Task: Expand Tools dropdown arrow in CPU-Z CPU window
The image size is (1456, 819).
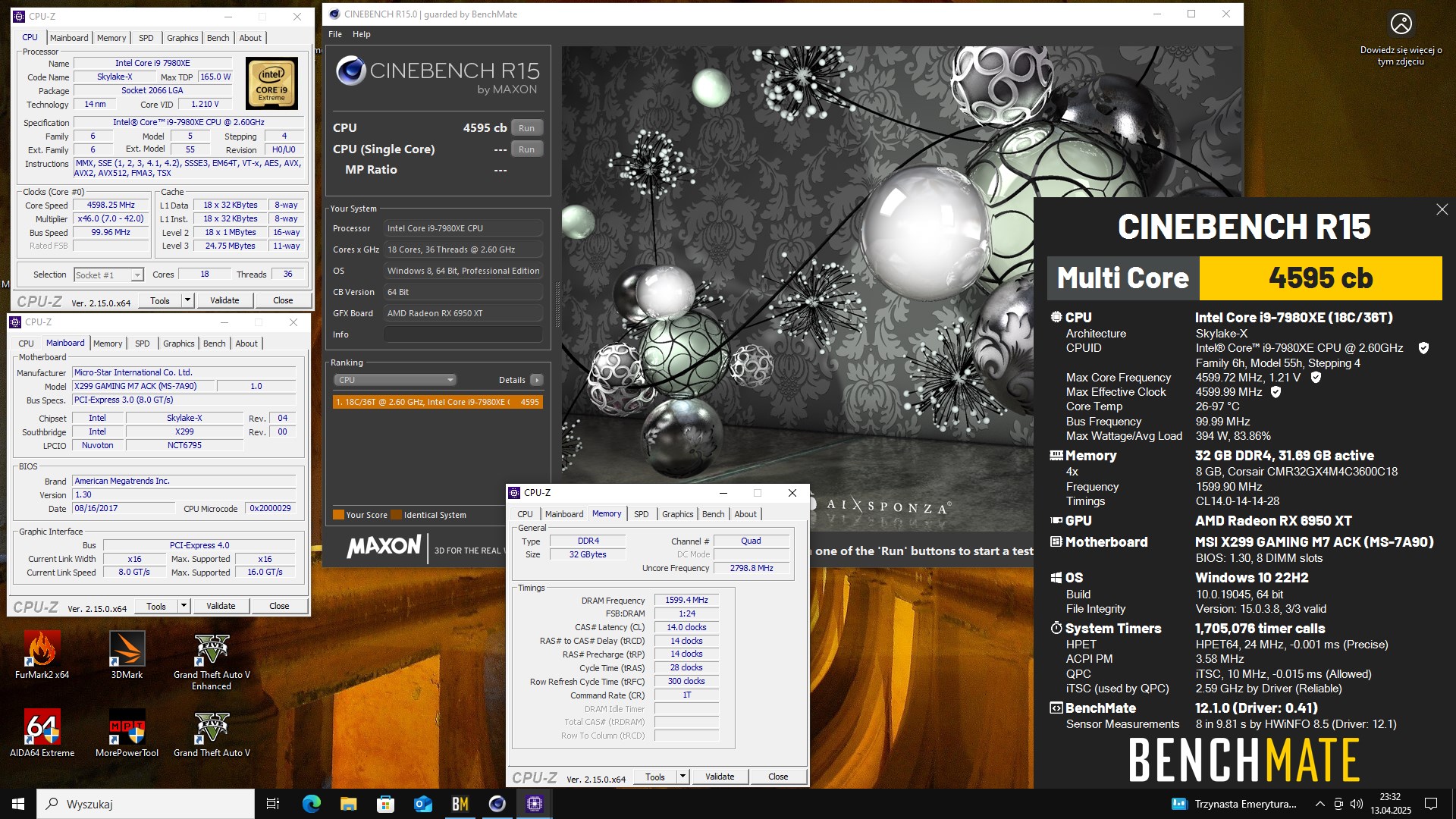Action: (x=187, y=300)
